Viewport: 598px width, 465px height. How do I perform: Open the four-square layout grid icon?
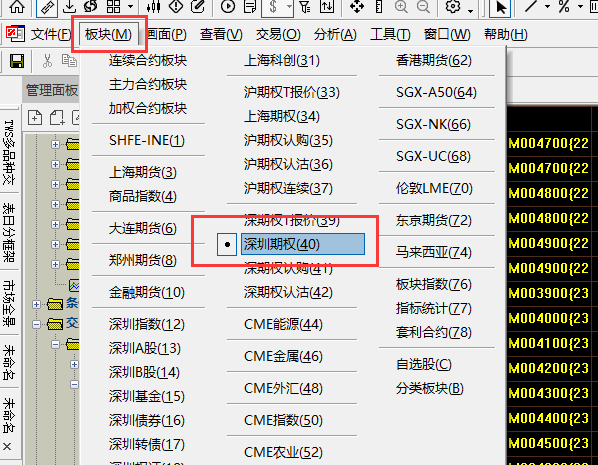point(113,6)
